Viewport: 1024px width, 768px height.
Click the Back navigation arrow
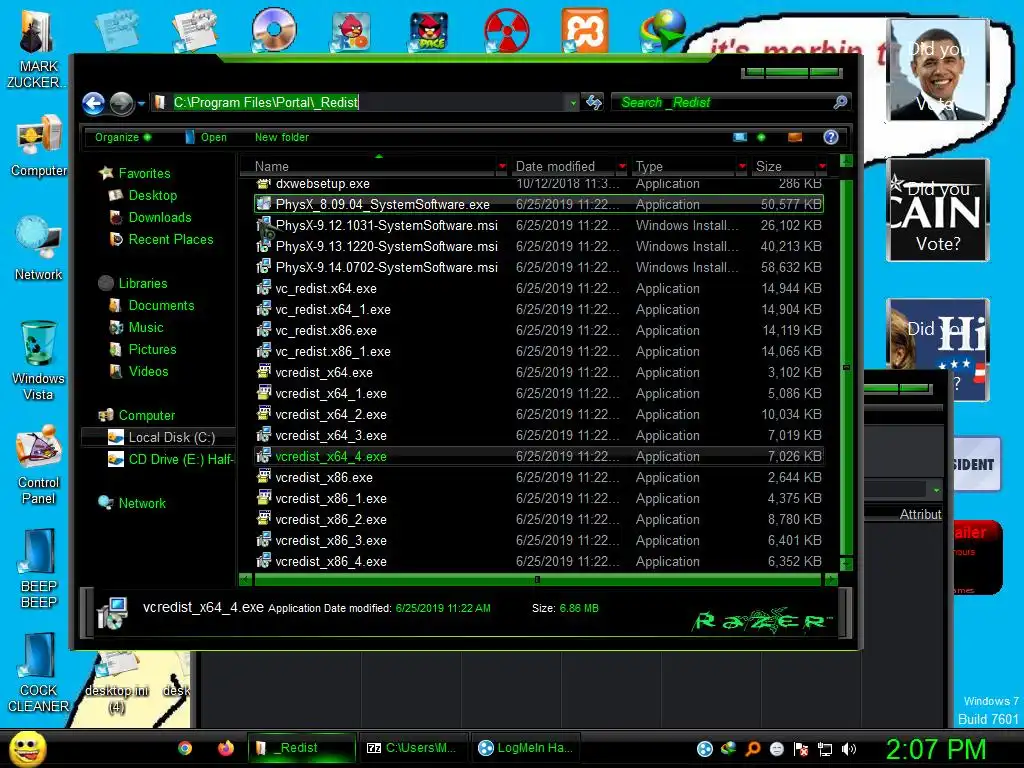click(93, 103)
